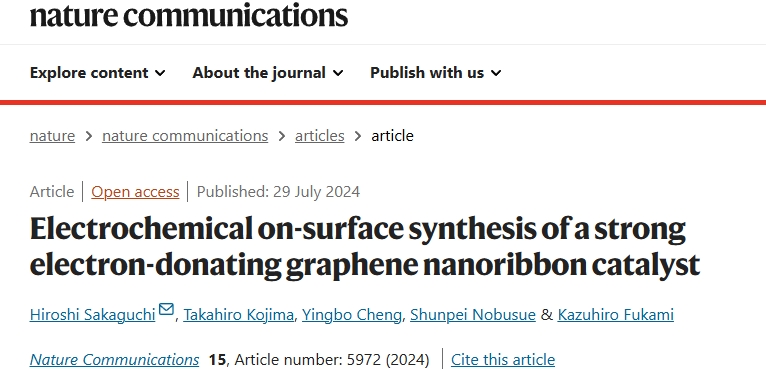Screen dimensions: 766x378
Task: Open the nature communications breadcrumb link
Action: (x=185, y=136)
